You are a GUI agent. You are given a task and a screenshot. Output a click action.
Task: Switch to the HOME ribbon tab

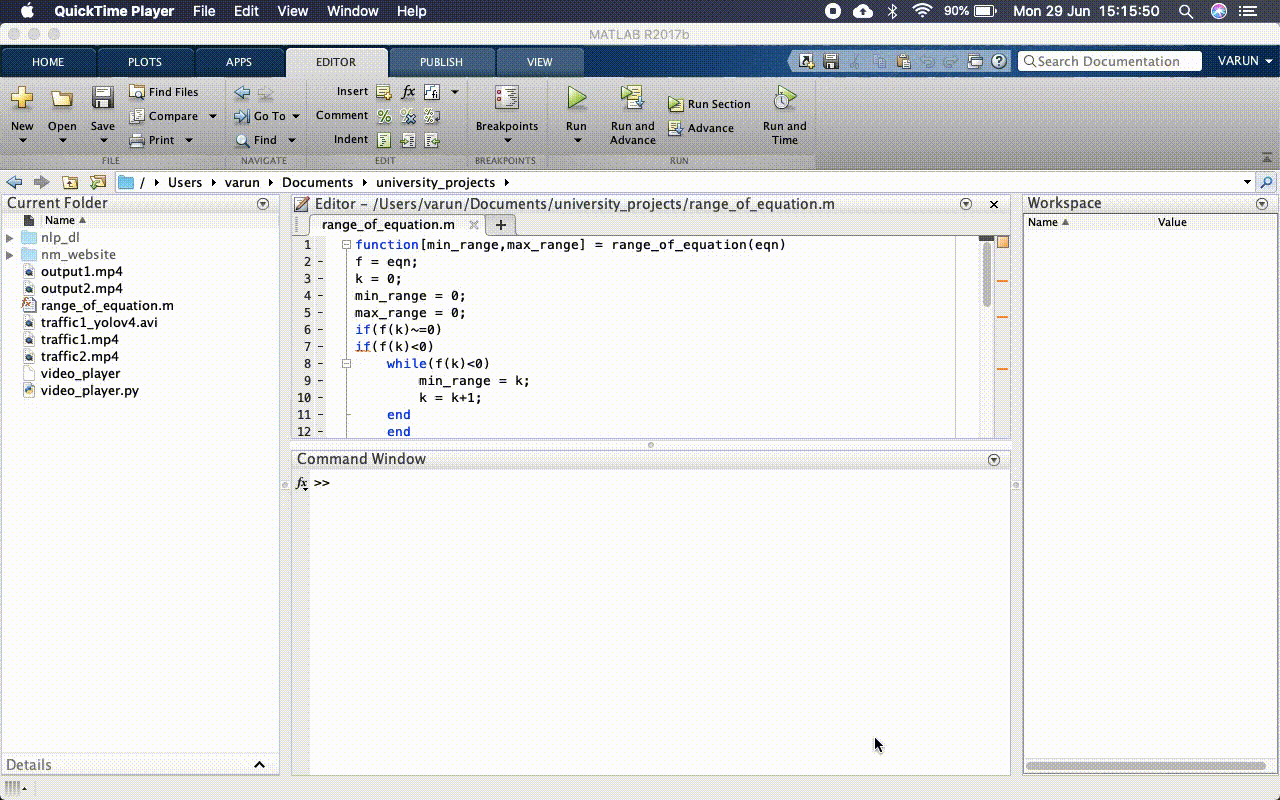click(x=48, y=62)
